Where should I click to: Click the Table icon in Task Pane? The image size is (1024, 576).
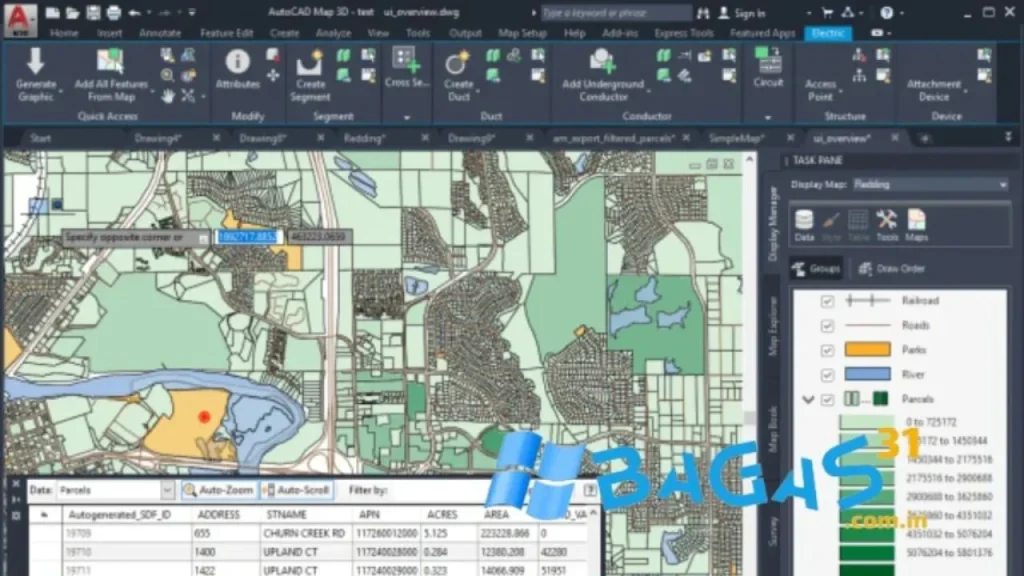click(858, 225)
